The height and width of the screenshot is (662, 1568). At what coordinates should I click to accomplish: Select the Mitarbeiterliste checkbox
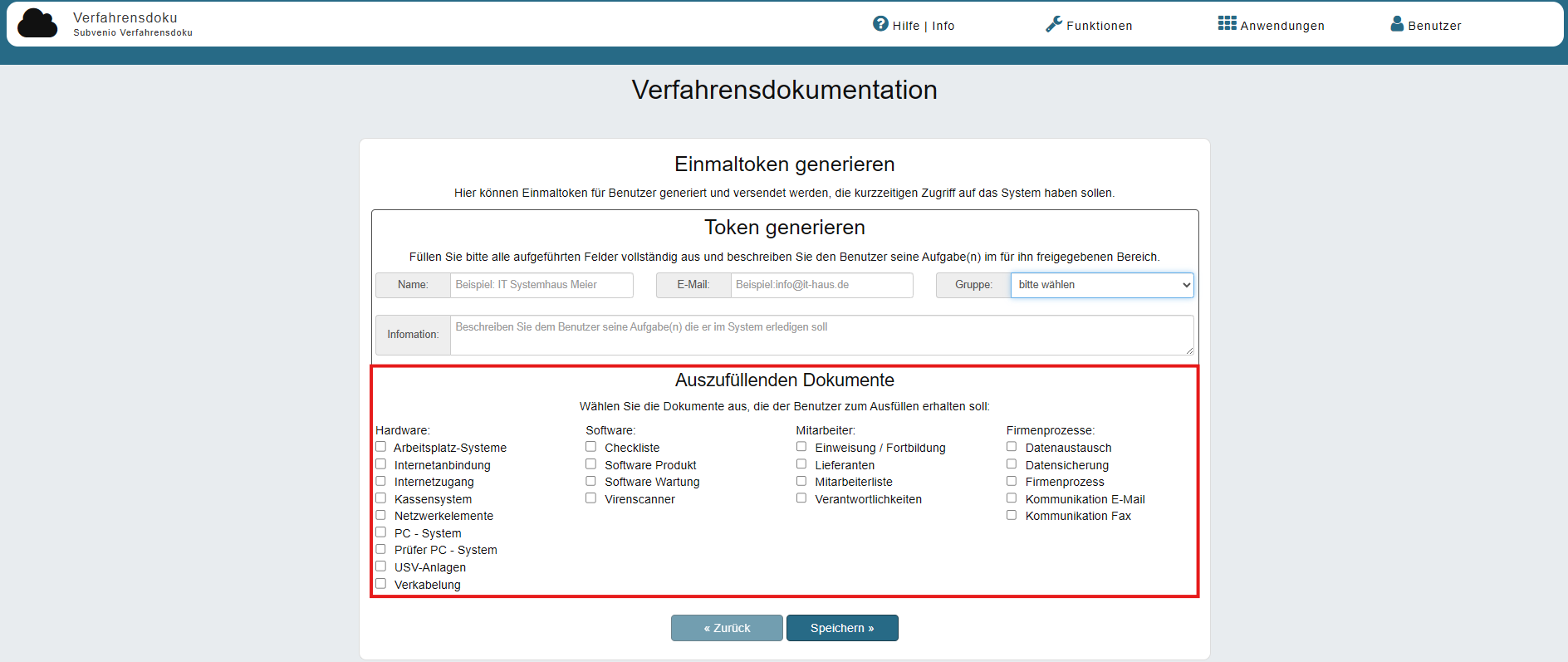[x=801, y=481]
